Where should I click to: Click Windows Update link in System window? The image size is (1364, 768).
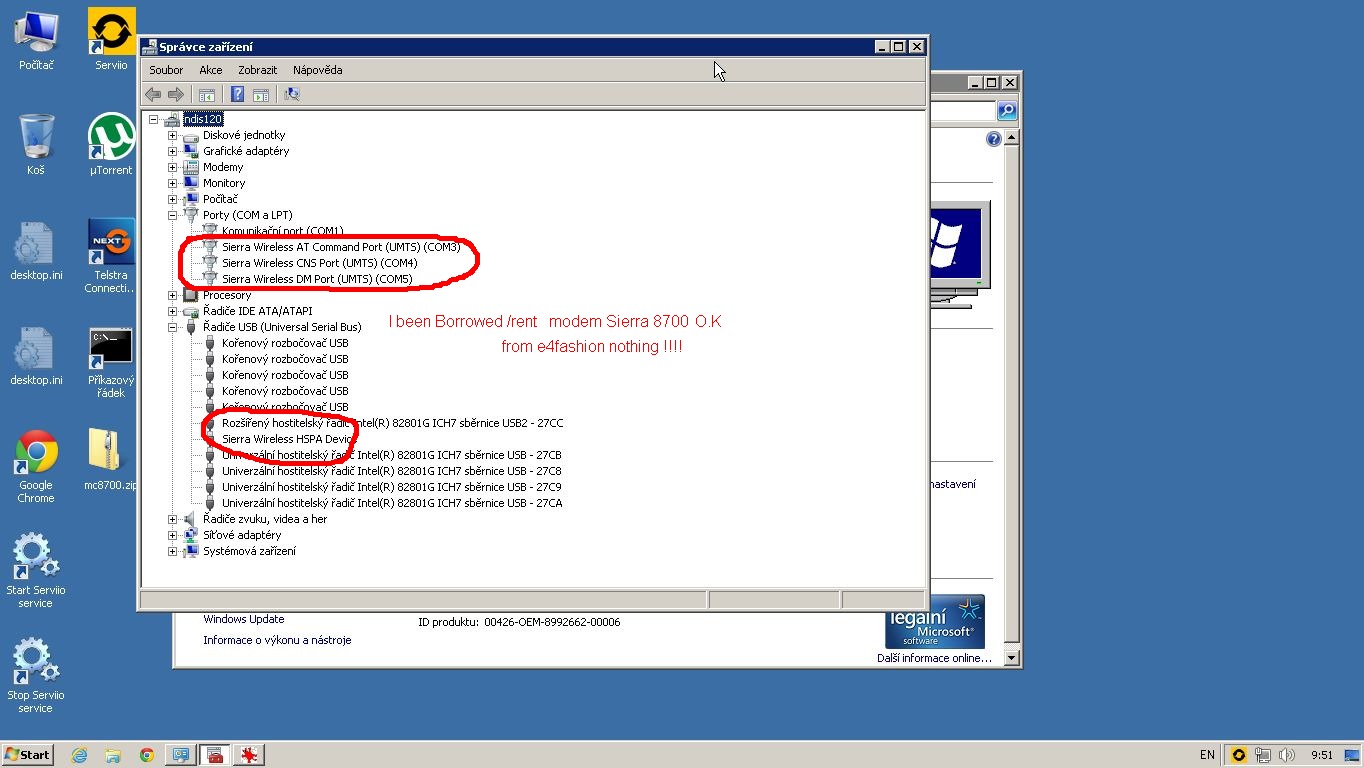[244, 619]
